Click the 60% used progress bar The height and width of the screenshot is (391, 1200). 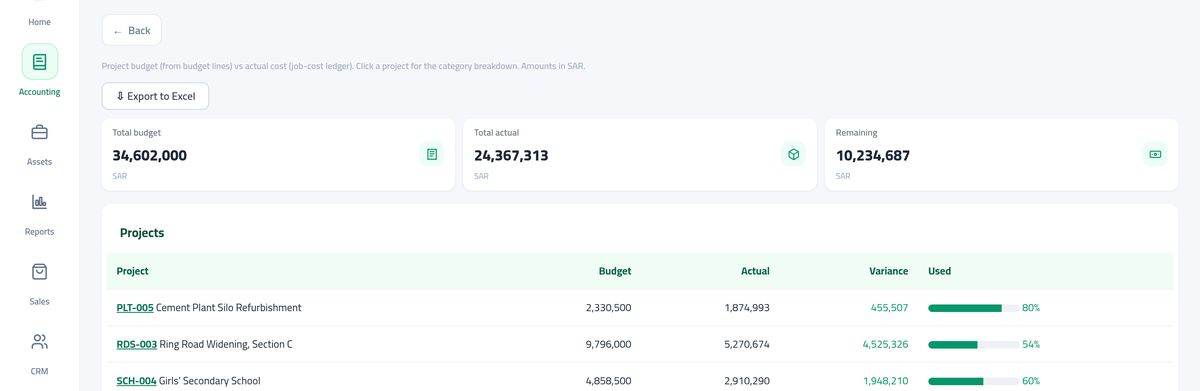973,381
